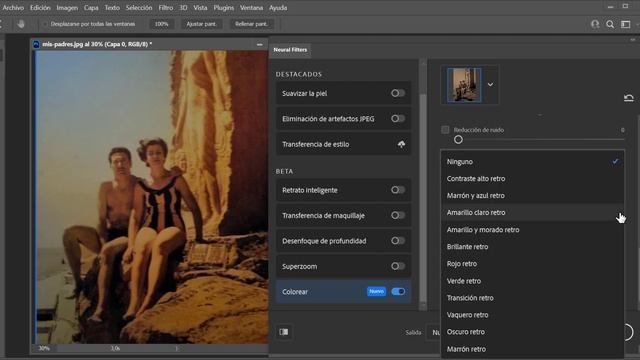Open the Ayuda menu
This screenshot has height=360, width=640.
tap(278, 8)
